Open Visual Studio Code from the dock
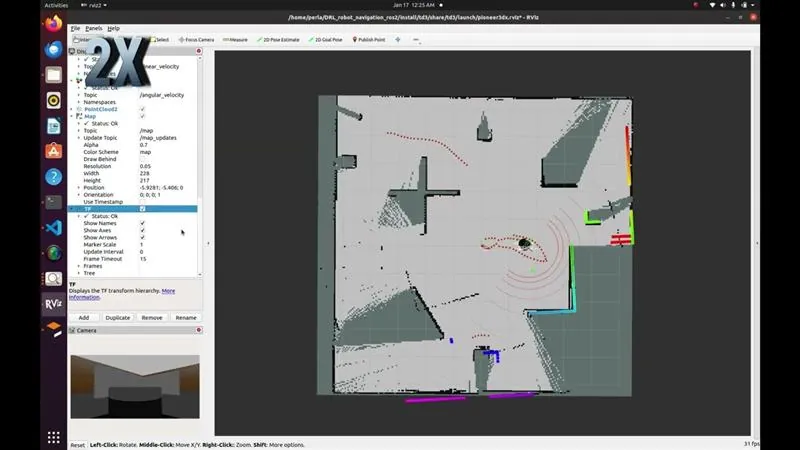 tap(54, 228)
